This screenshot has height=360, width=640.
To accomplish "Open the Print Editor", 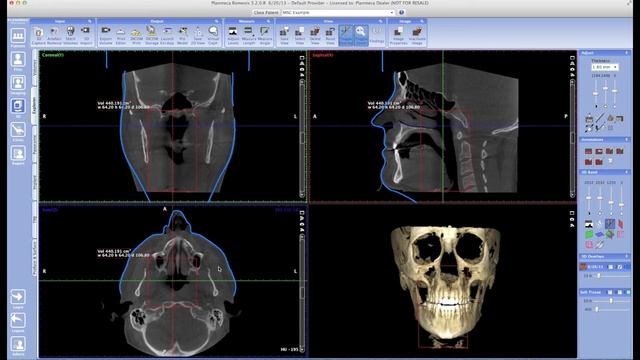I will point(121,35).
